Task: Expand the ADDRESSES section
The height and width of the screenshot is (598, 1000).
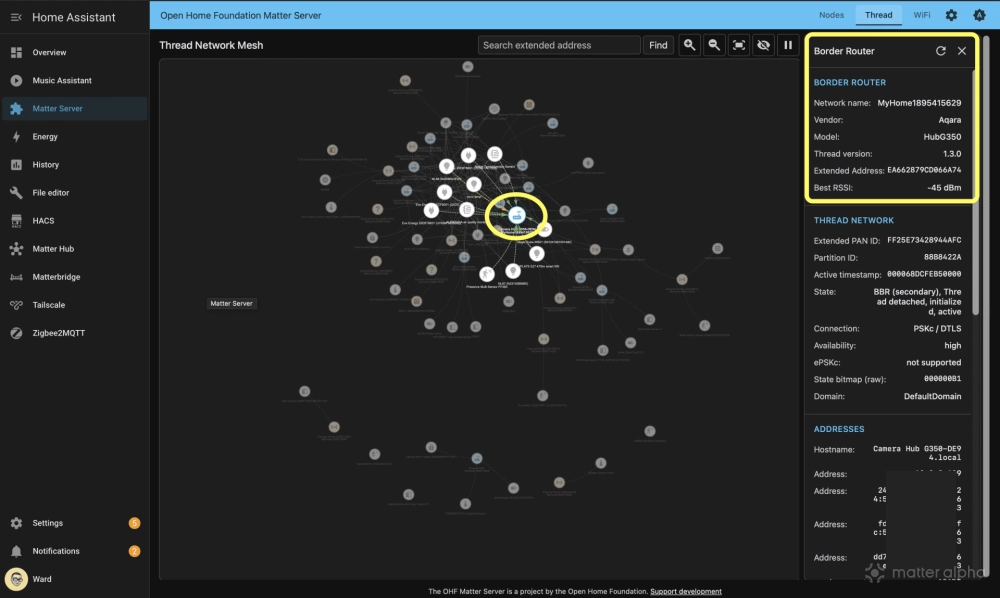Action: click(838, 428)
